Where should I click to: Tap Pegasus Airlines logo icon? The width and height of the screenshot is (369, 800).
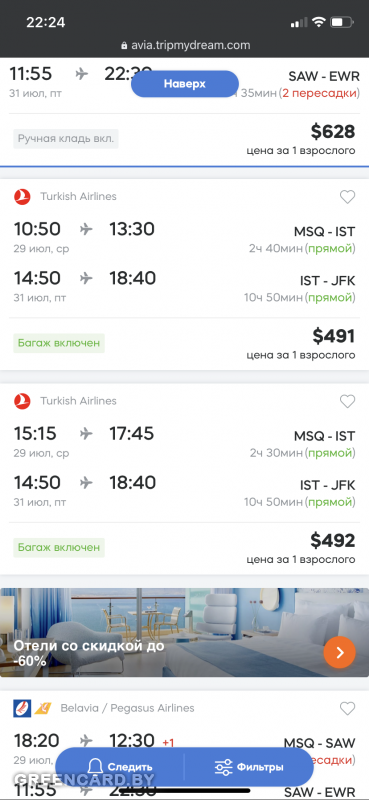tap(42, 708)
